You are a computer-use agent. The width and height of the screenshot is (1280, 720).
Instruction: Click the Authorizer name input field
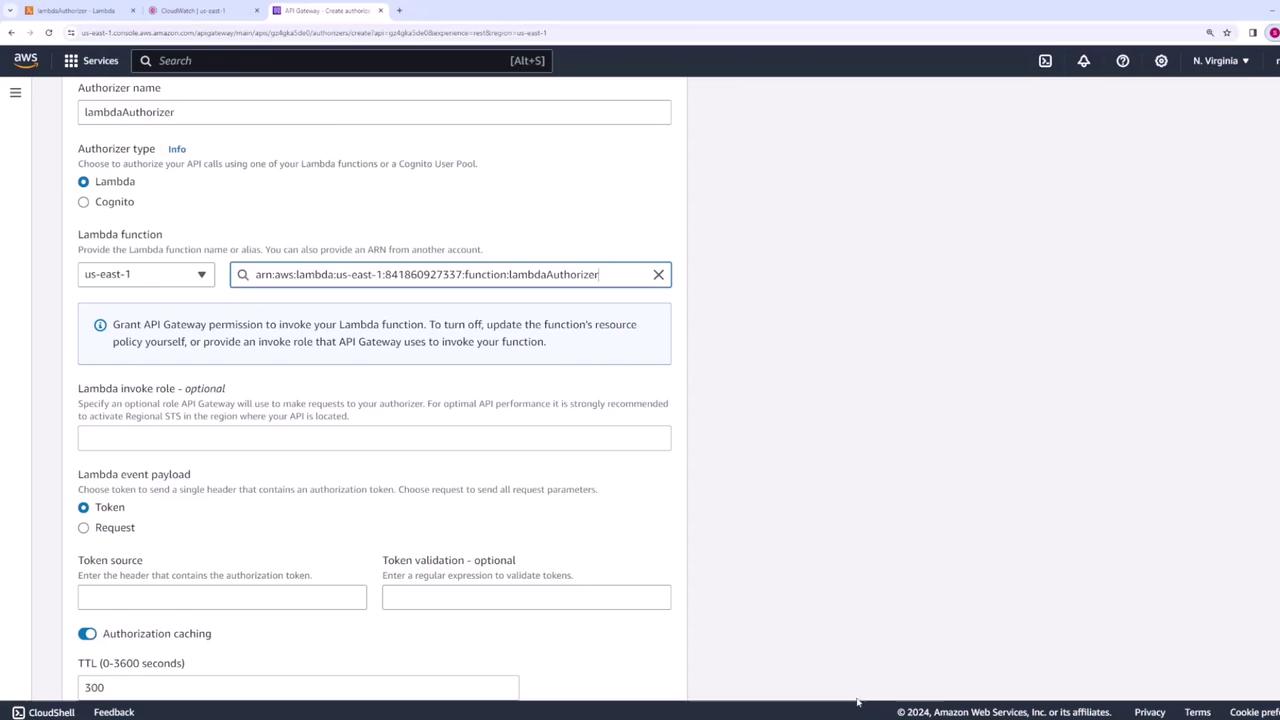point(374,112)
